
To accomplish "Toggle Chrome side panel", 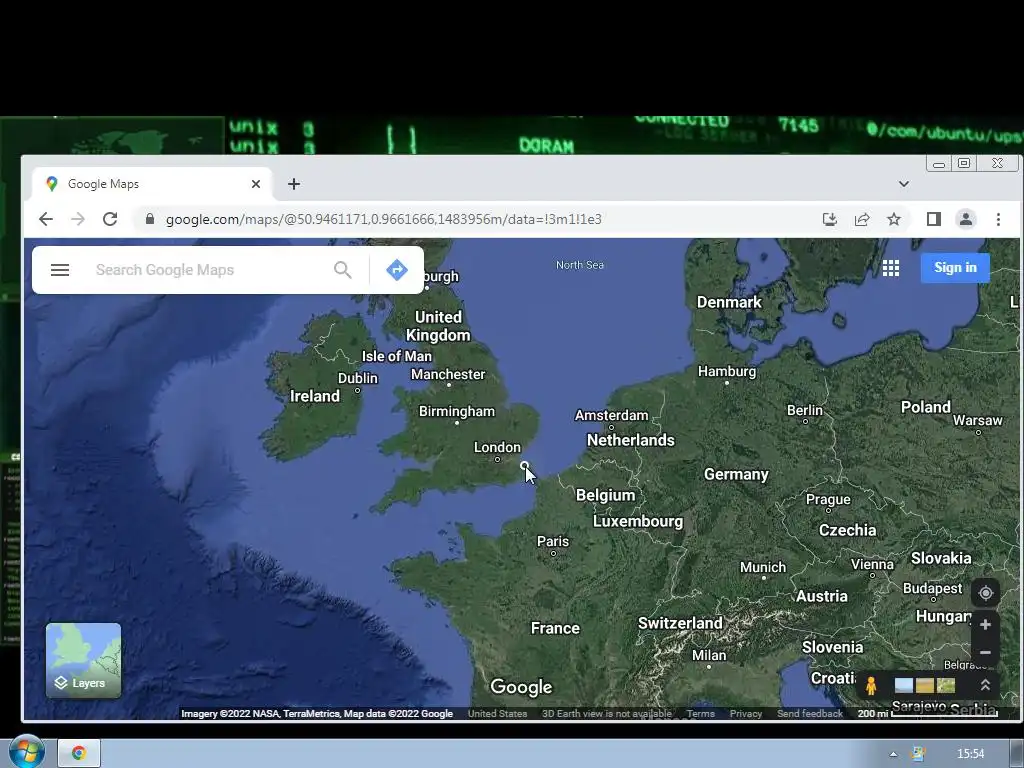I will point(934,219).
